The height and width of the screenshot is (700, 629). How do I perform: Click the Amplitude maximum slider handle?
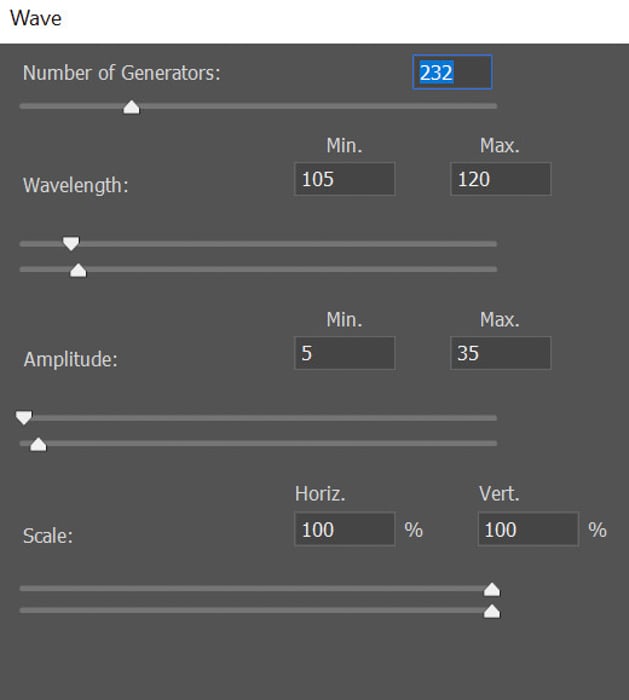click(x=38, y=444)
